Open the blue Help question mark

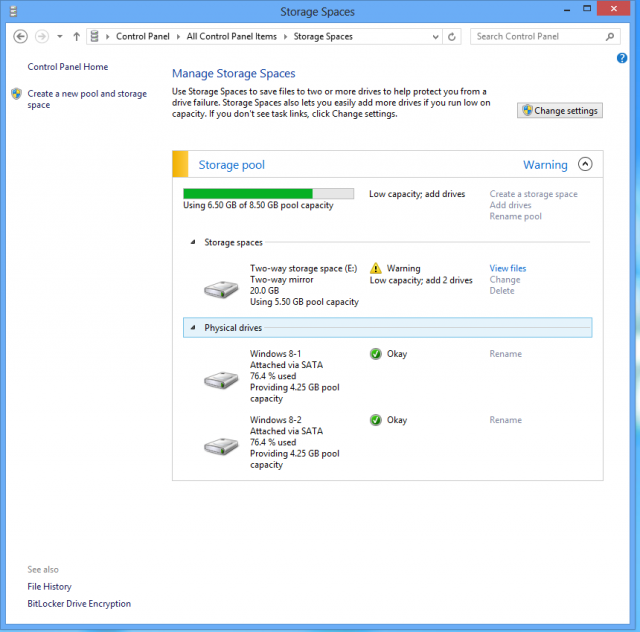tap(622, 58)
